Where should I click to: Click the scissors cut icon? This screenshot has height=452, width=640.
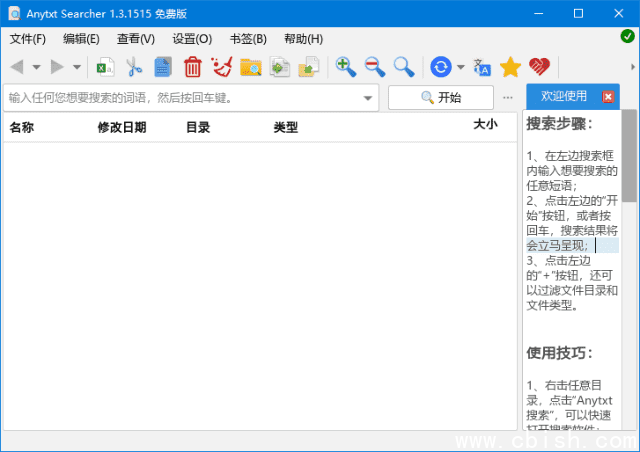click(134, 67)
